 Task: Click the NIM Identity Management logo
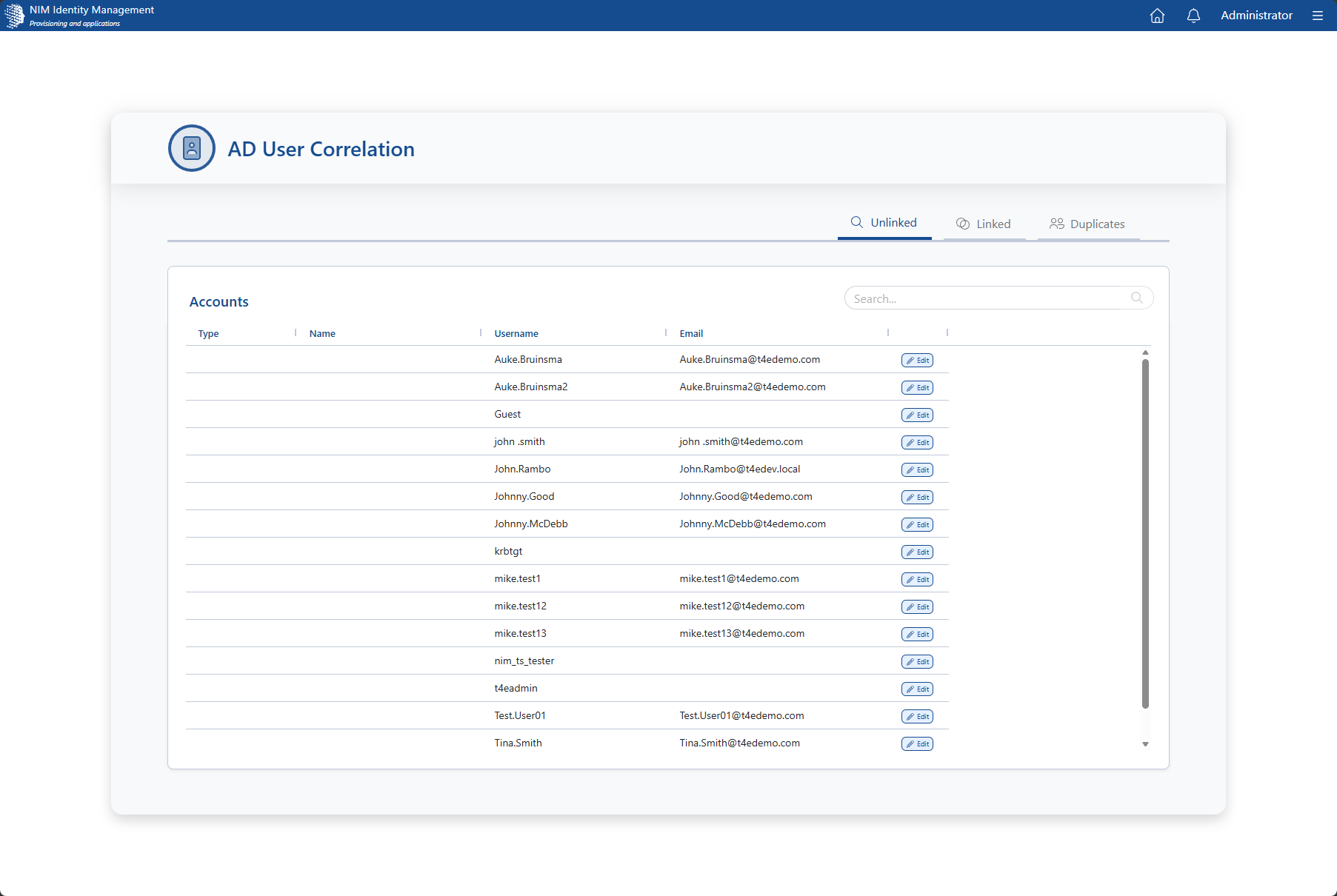pyautogui.click(x=15, y=16)
